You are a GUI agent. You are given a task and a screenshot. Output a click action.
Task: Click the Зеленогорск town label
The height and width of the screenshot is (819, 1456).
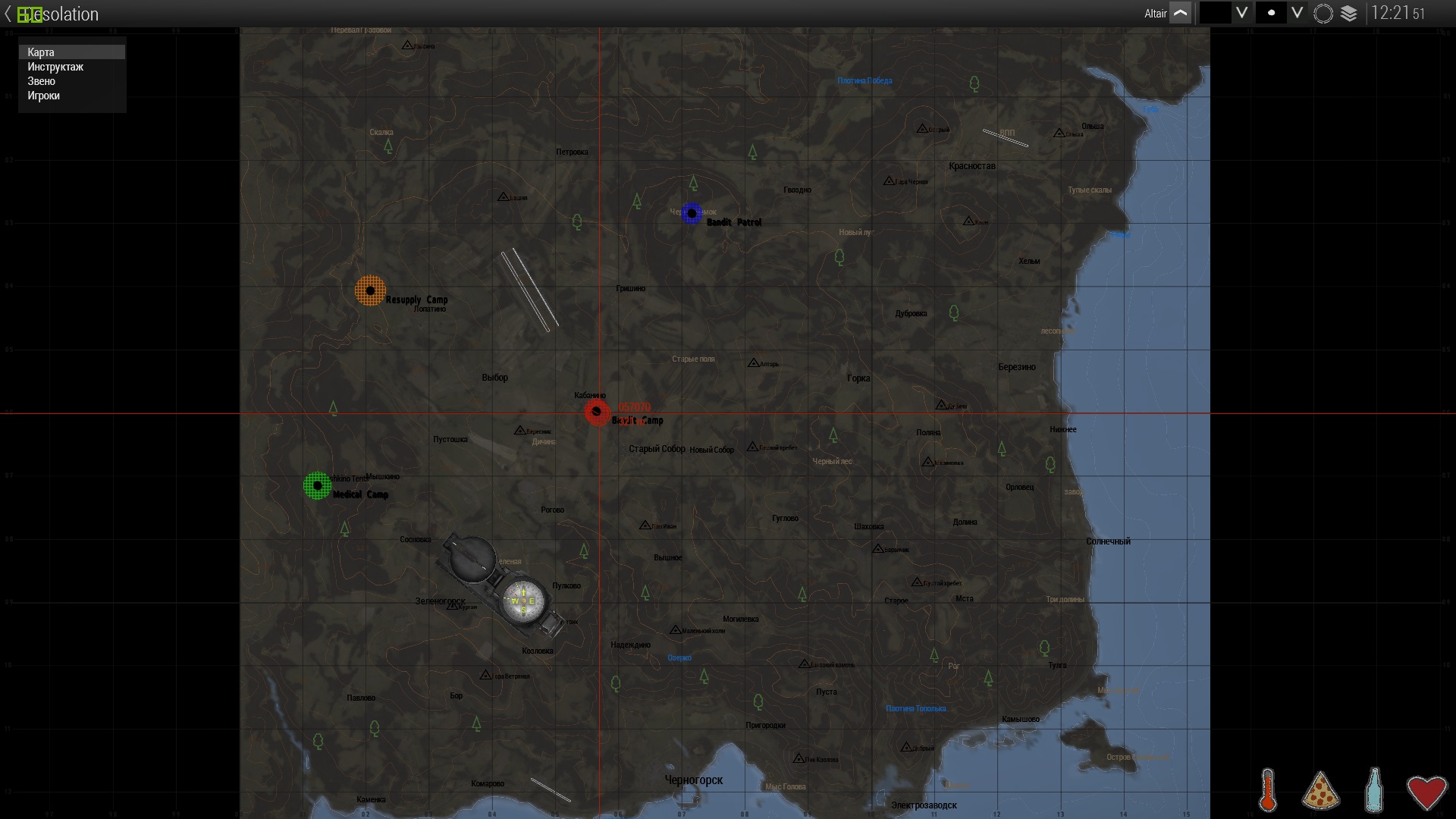[440, 601]
